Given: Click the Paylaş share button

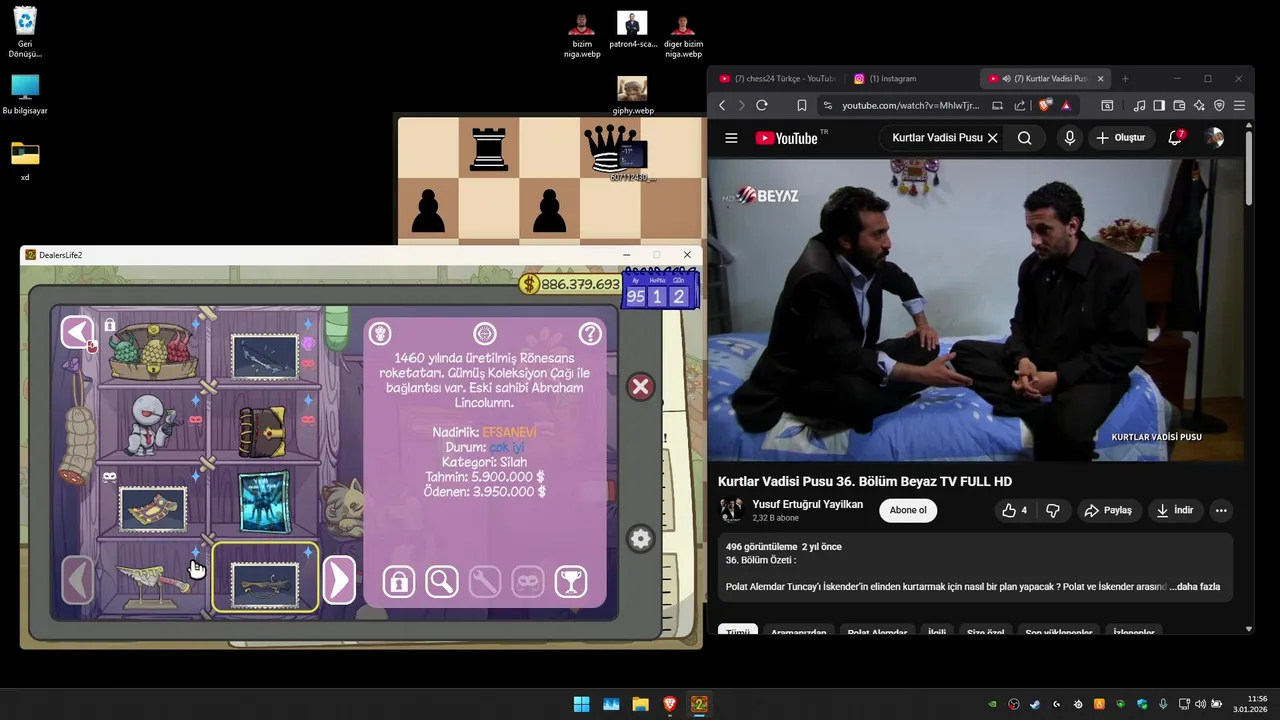Looking at the screenshot, I should (x=1108, y=510).
